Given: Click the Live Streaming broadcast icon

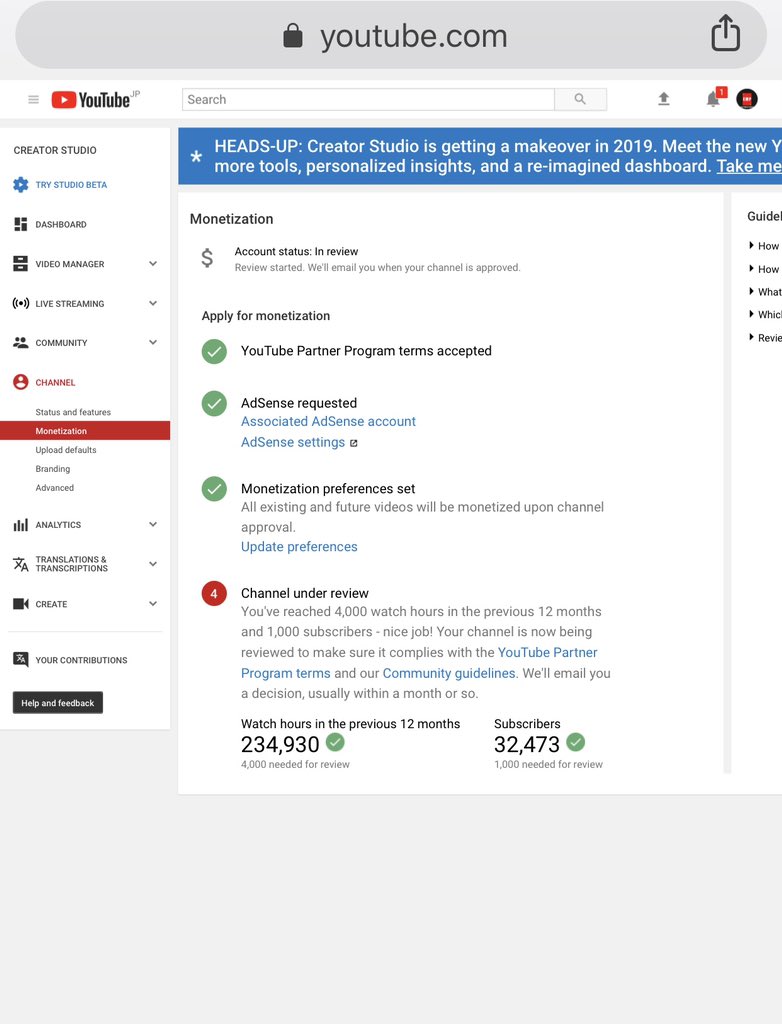Looking at the screenshot, I should [21, 303].
